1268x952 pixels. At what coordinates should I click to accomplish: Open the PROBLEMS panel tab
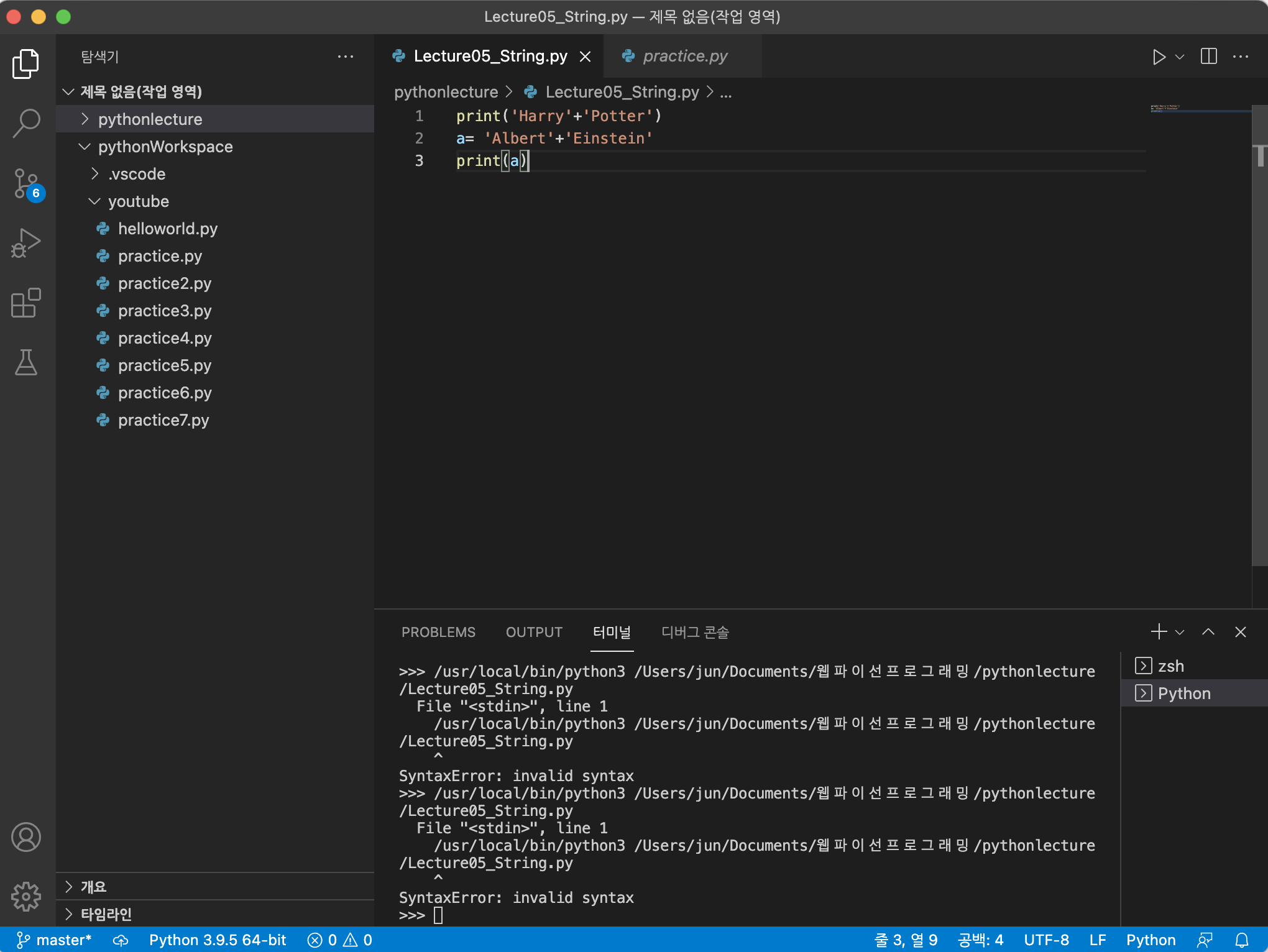(438, 632)
